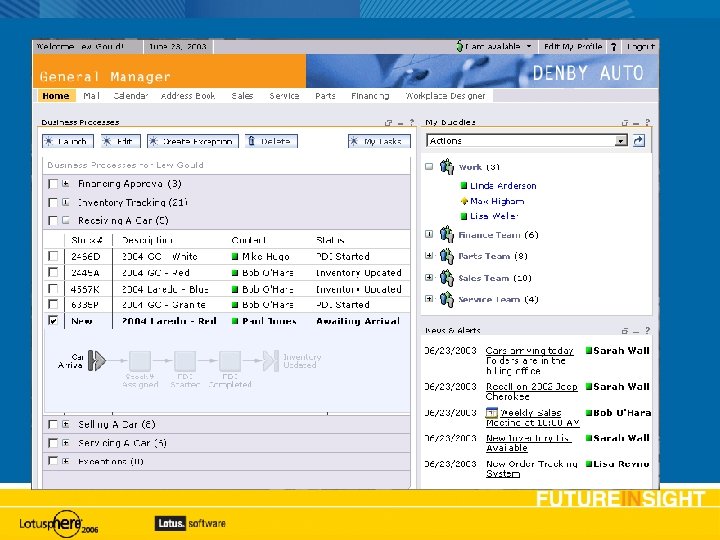The image size is (720, 540).
Task: Check the Servicing A Car checkbox
Action: point(53,443)
